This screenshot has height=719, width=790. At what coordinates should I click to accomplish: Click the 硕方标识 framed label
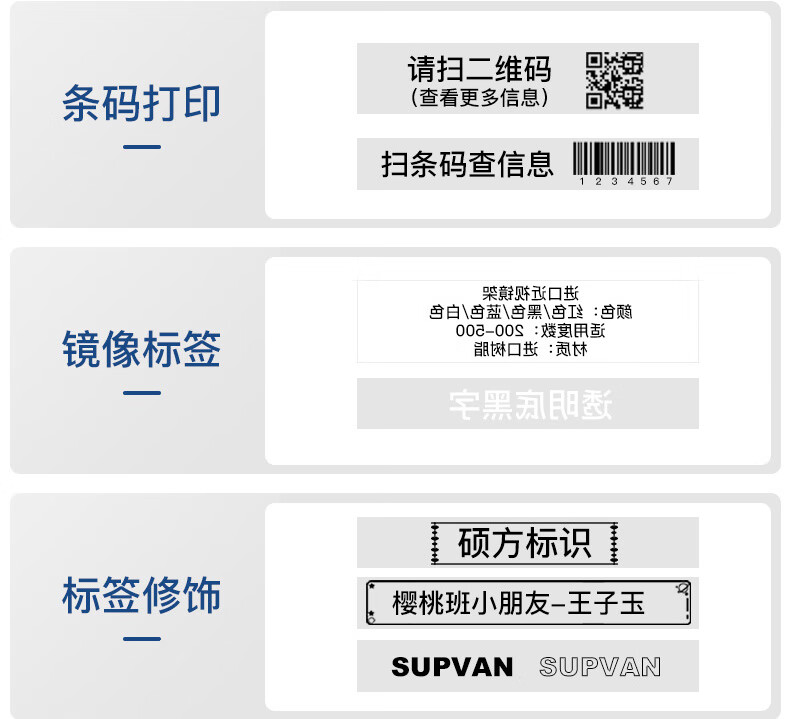[524, 543]
